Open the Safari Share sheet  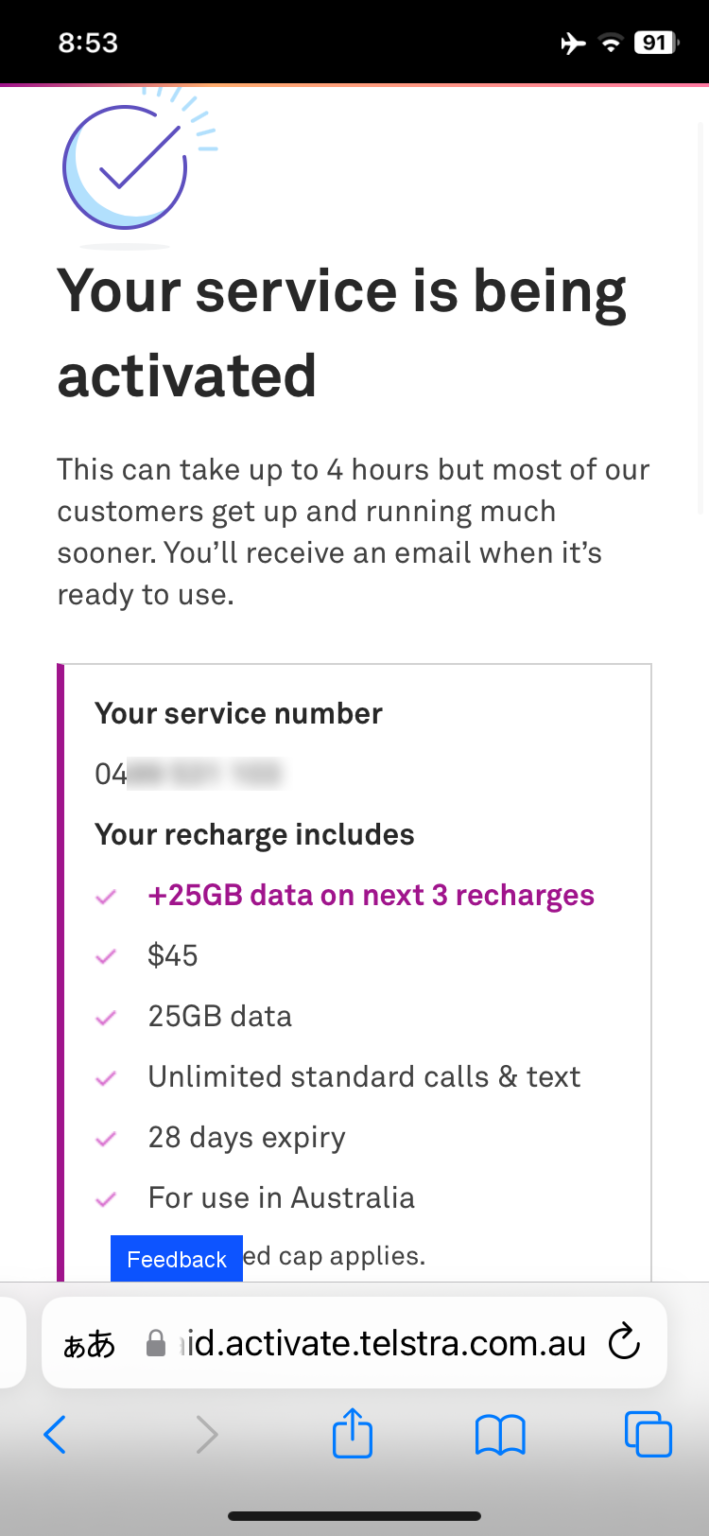pos(351,1433)
